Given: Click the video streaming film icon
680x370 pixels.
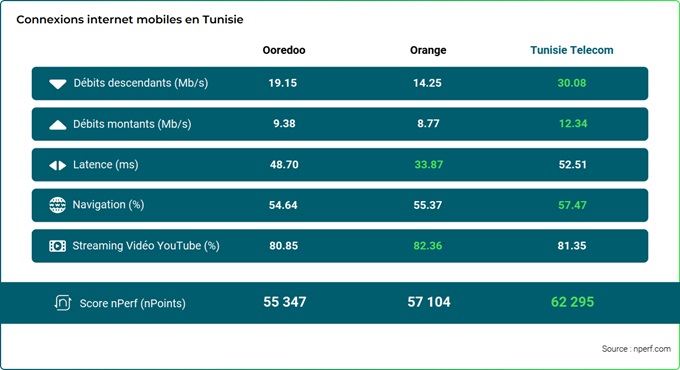Looking at the screenshot, I should [x=57, y=246].
